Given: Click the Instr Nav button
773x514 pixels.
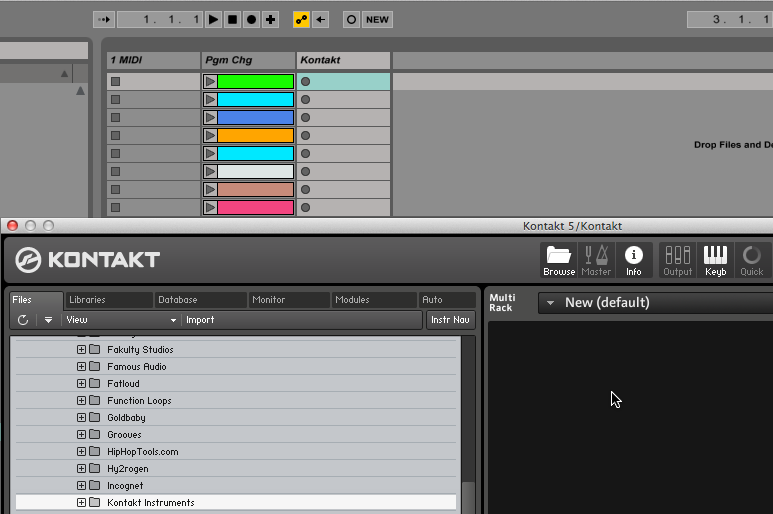Looking at the screenshot, I should (451, 320).
